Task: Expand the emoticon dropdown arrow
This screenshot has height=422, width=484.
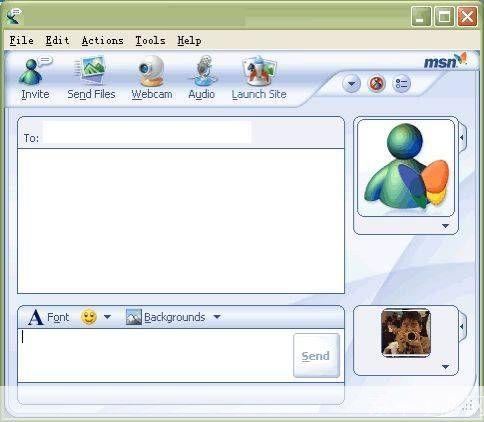Action: 107,317
